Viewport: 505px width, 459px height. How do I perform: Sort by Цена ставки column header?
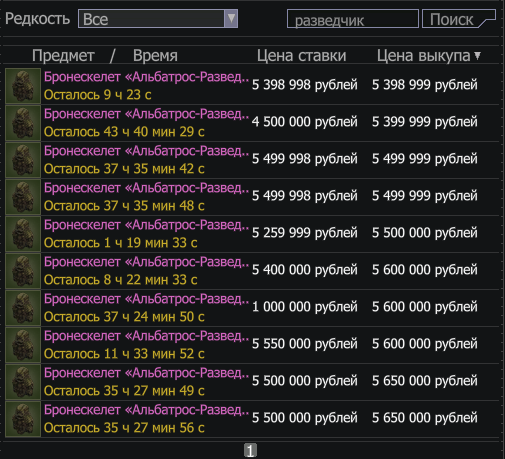pos(301,55)
